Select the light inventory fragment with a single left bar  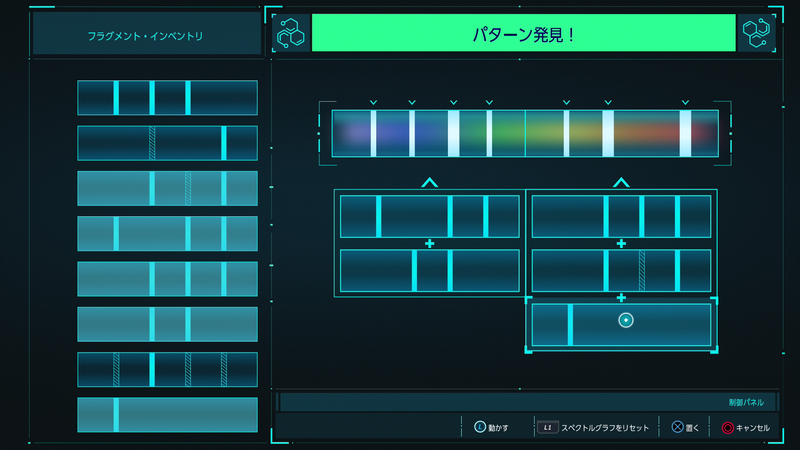pyautogui.click(x=167, y=415)
